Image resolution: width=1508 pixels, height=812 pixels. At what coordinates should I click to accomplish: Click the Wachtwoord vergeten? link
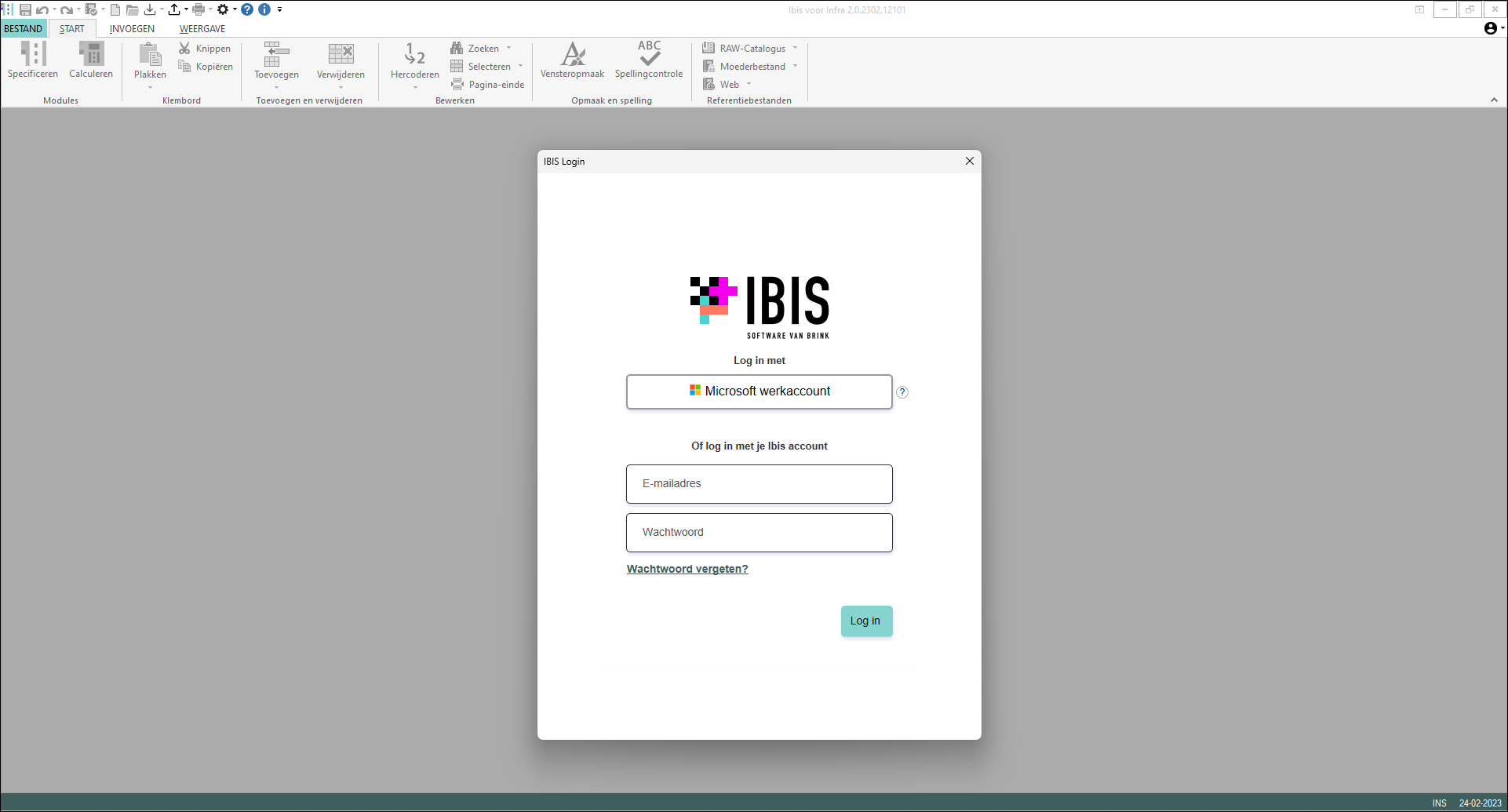tap(687, 569)
